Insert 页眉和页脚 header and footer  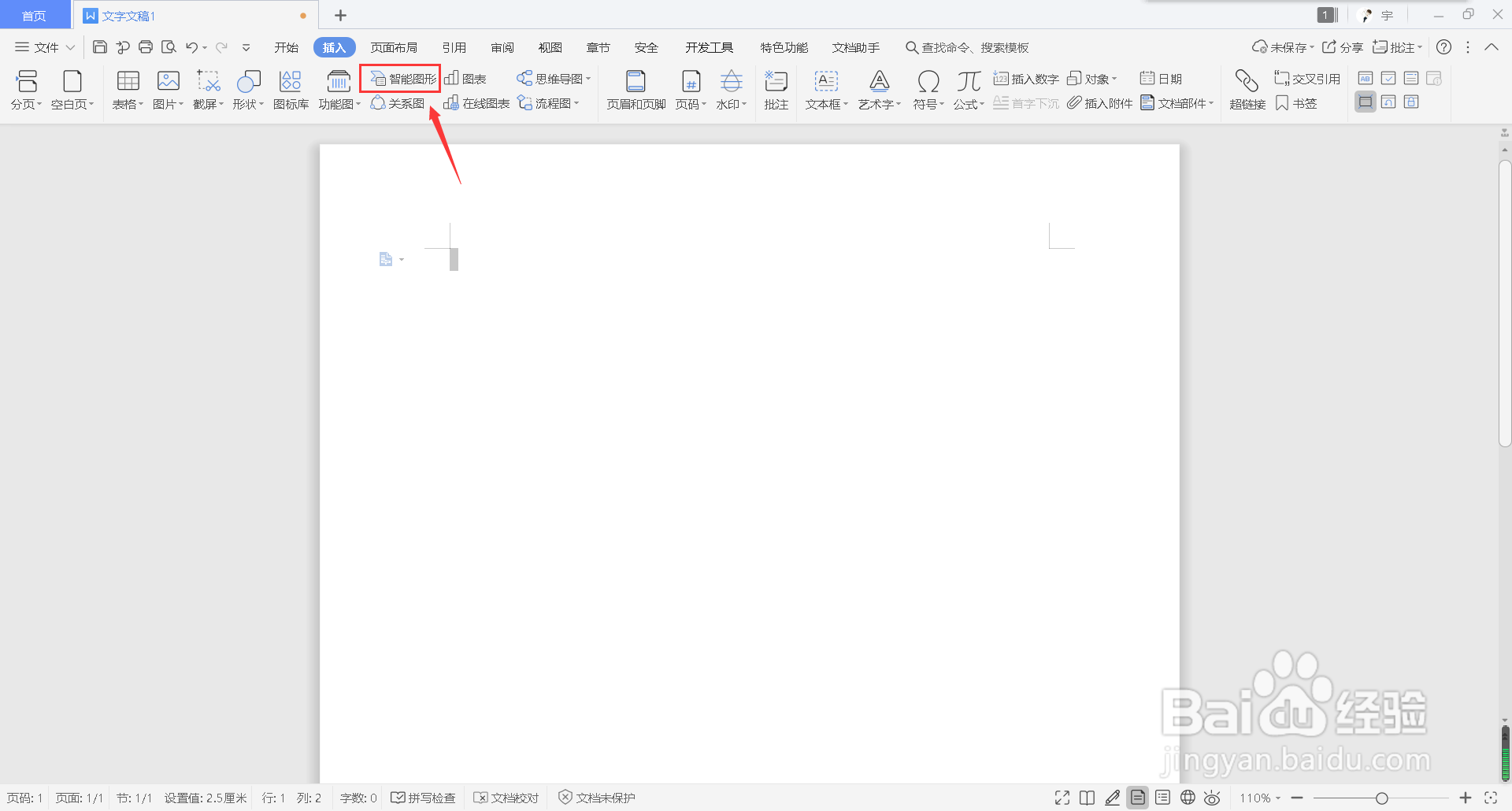[x=636, y=90]
